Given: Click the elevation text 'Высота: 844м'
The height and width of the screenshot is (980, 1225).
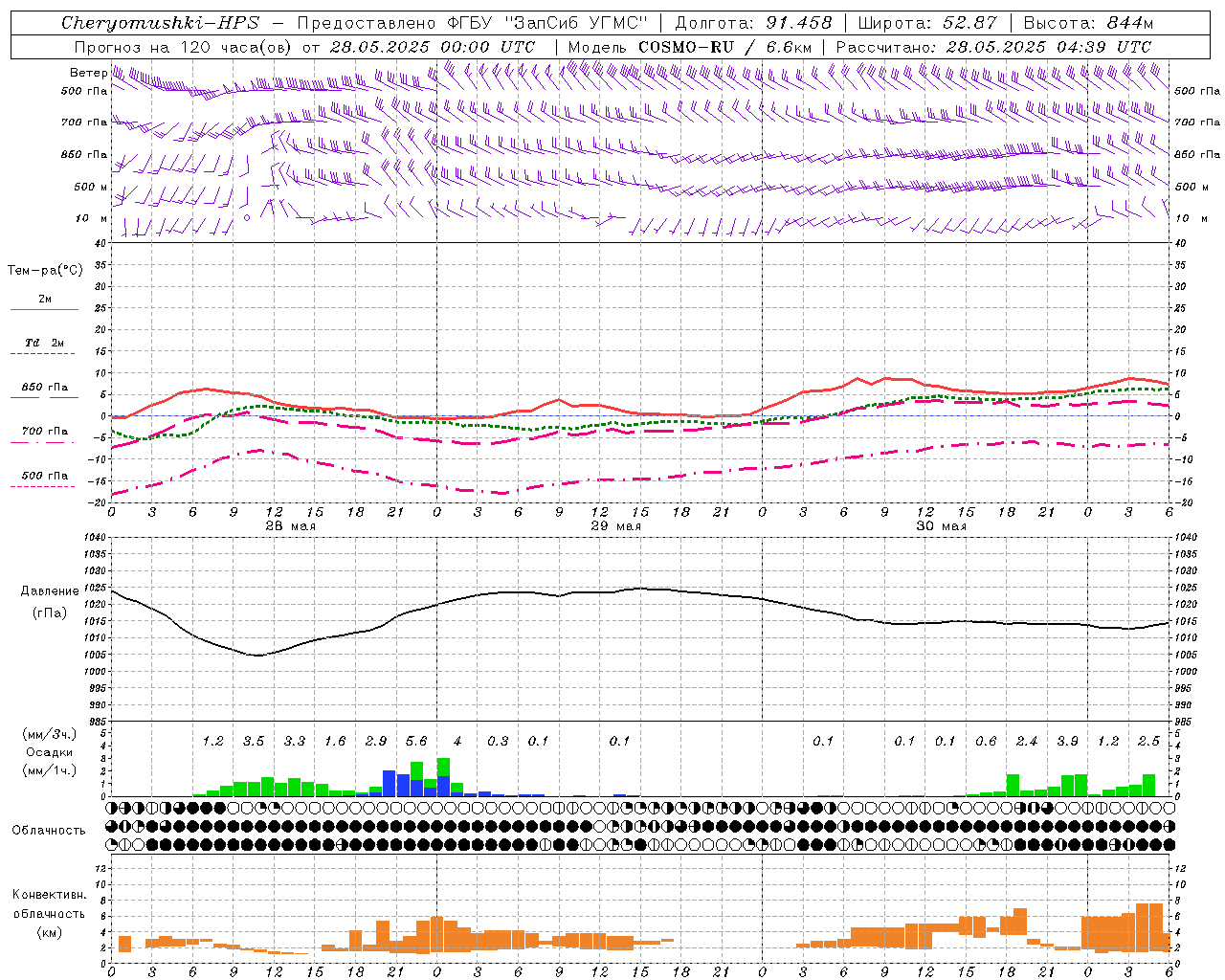Looking at the screenshot, I should point(1088,23).
